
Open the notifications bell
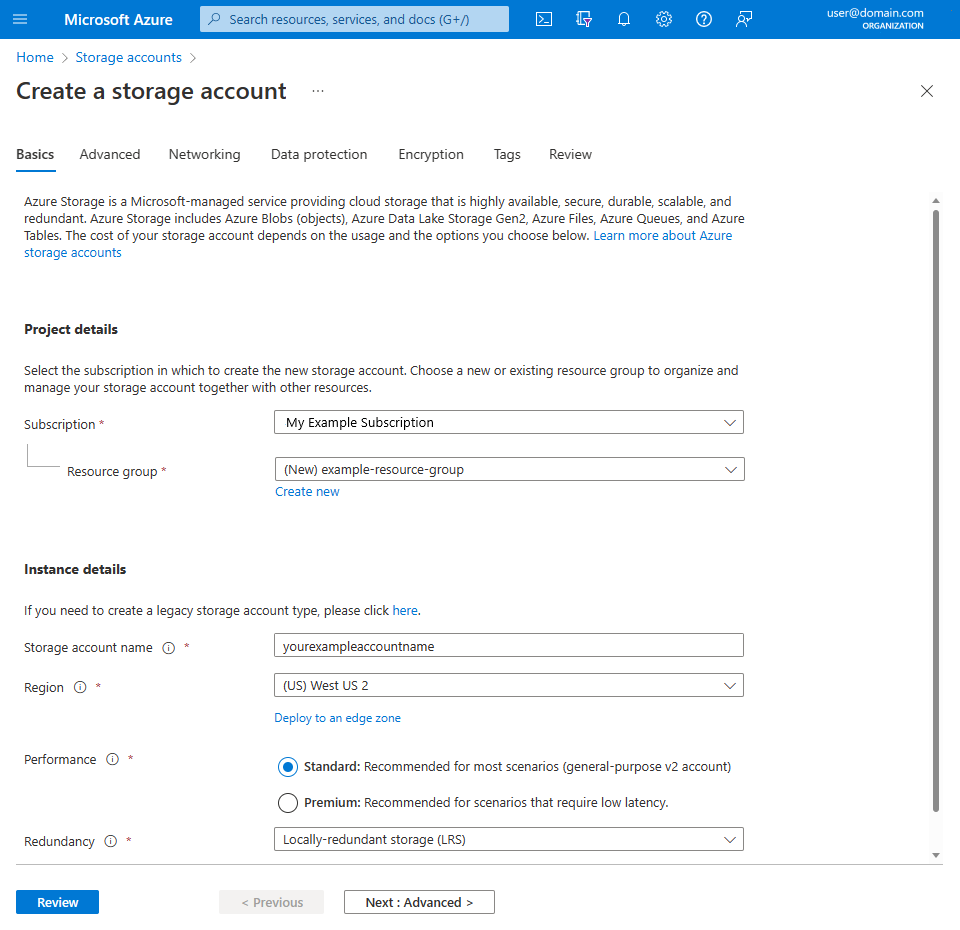coord(623,19)
